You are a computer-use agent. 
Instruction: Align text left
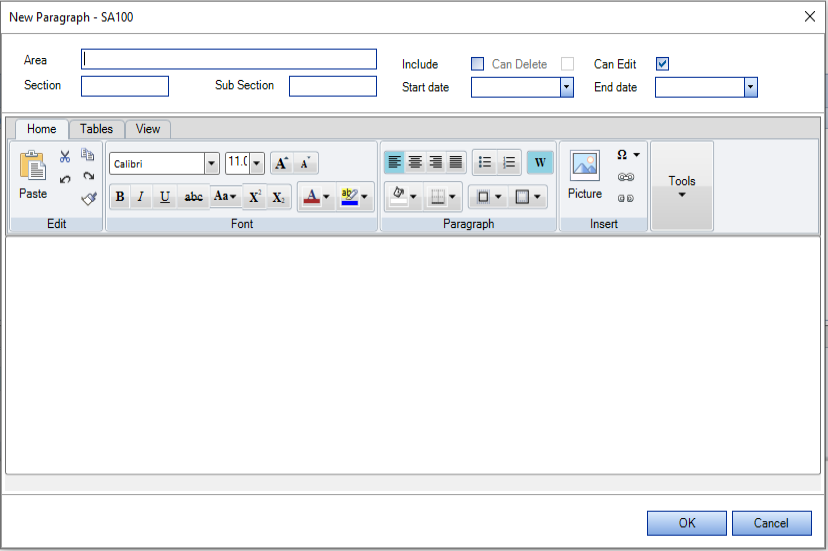(394, 162)
